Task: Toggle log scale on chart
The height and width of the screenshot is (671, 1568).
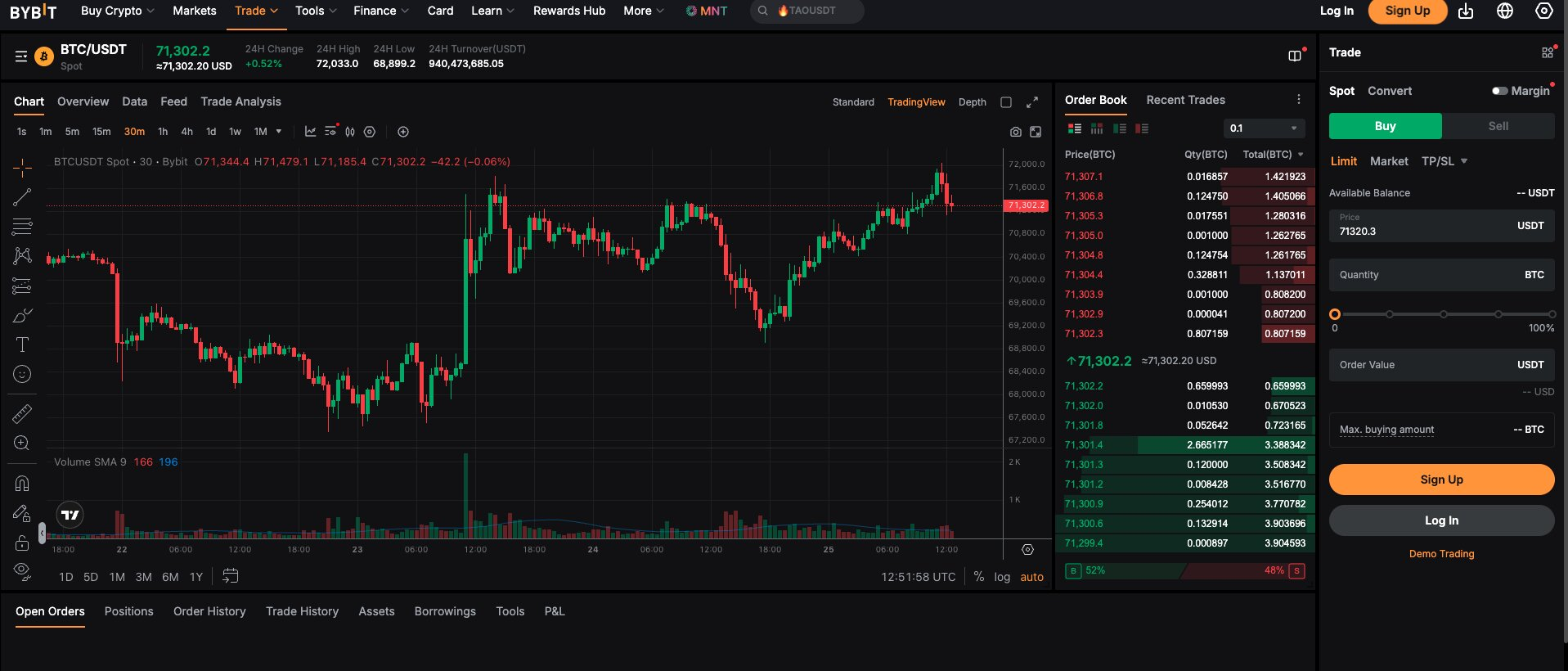Action: pyautogui.click(x=1002, y=577)
